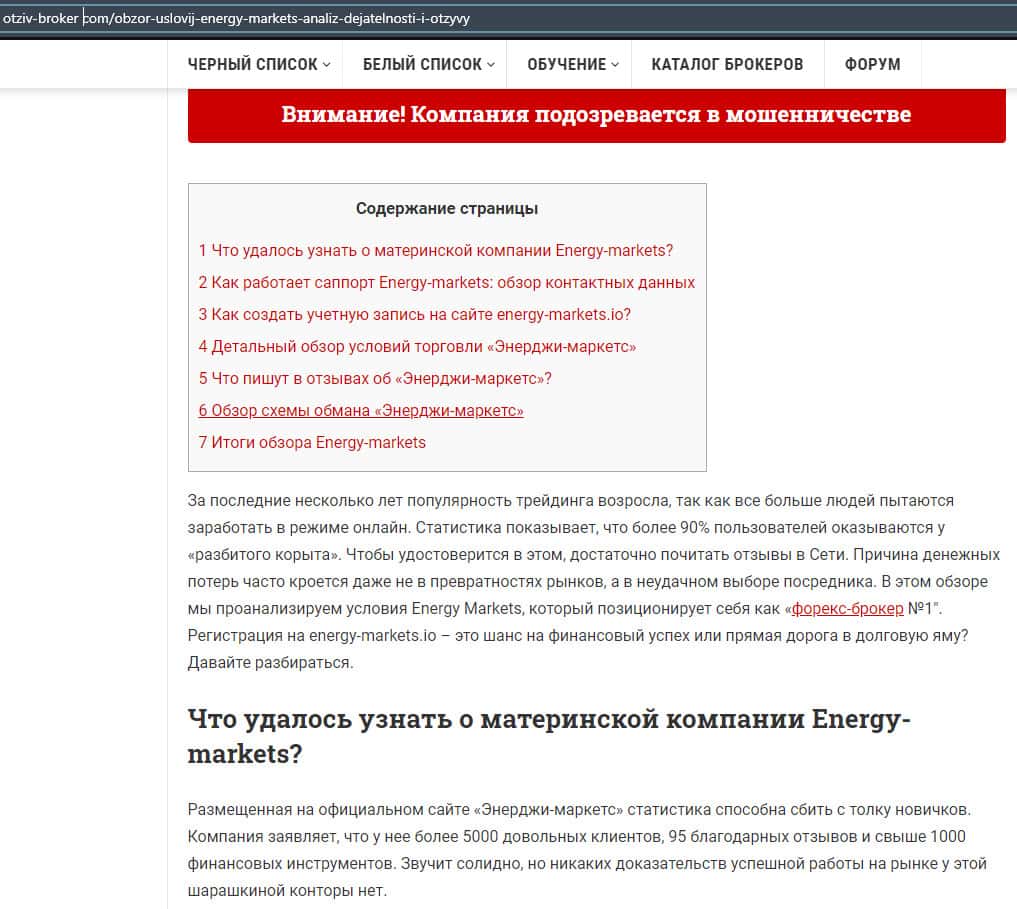This screenshot has width=1017, height=909.
Task: Open section 6 Обзор схемы обмана
Action: point(361,410)
